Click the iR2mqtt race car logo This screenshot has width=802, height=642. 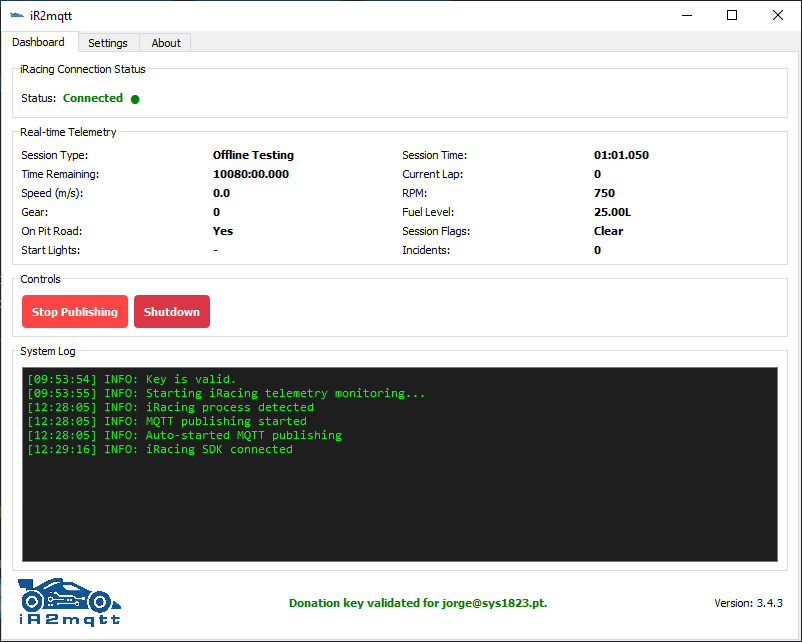coord(70,602)
